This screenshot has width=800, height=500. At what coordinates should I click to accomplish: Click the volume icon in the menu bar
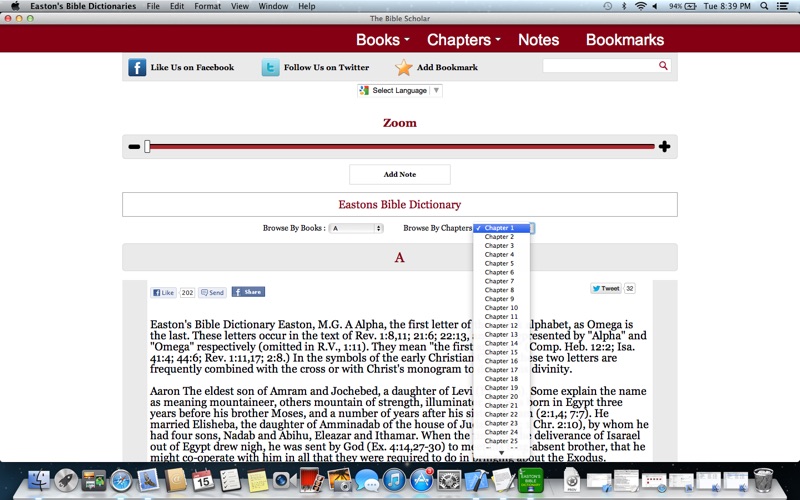tap(655, 6)
